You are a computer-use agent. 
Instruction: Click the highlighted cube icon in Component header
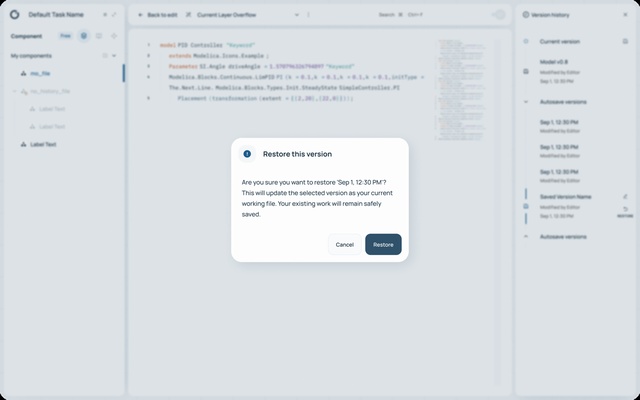pyautogui.click(x=83, y=35)
